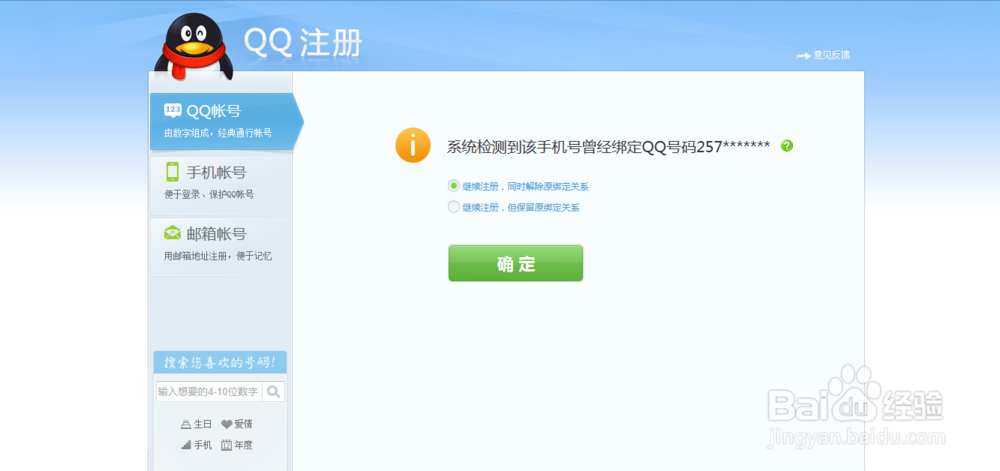Click the QQ 注册 page title

click(x=303, y=43)
